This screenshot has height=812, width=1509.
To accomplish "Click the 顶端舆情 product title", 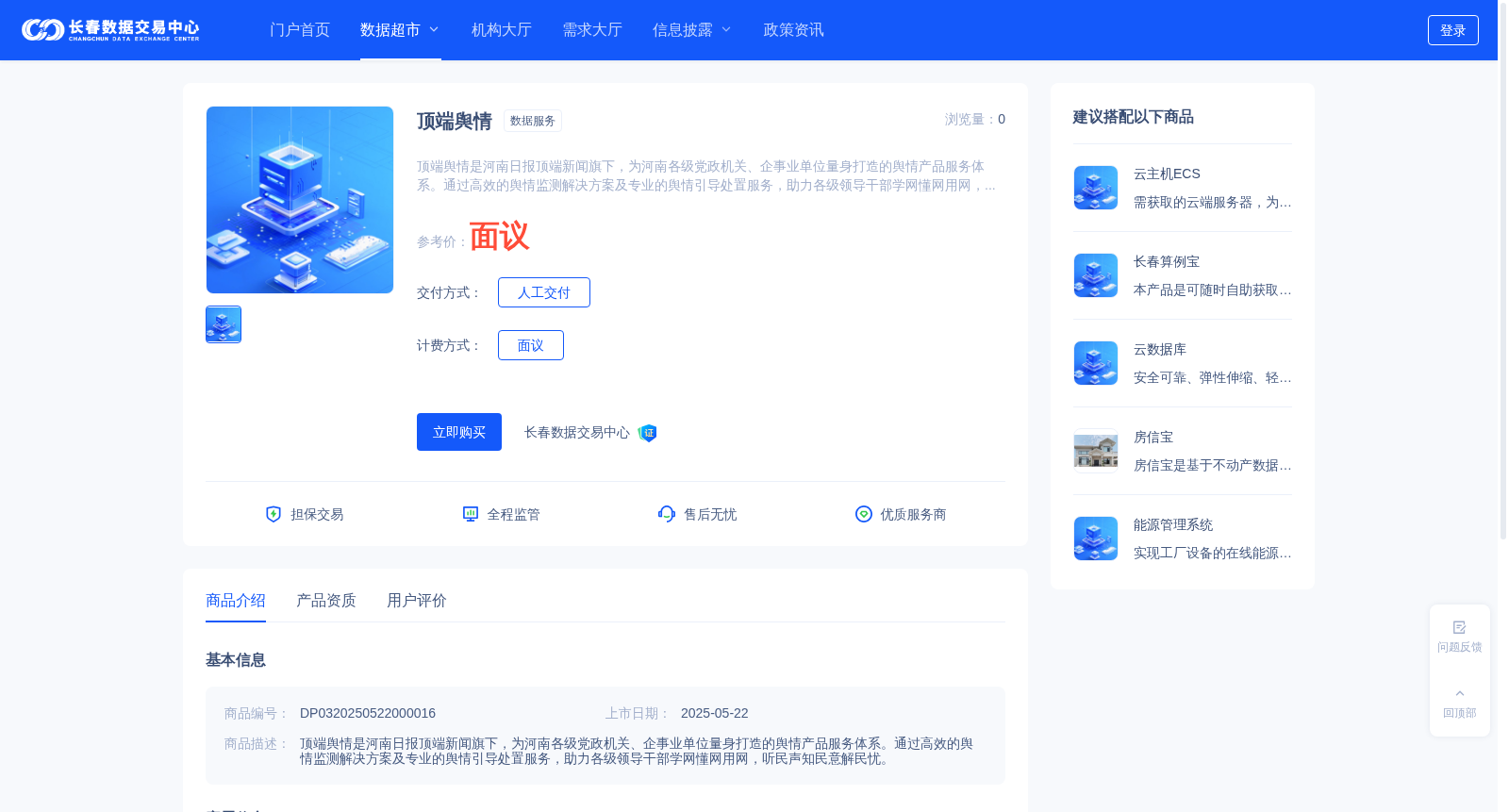I will tap(455, 121).
